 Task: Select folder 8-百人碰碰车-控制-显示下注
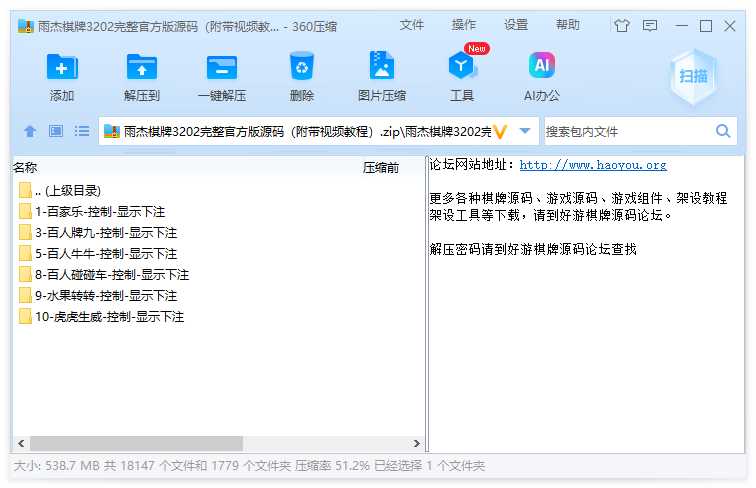[x=104, y=274]
